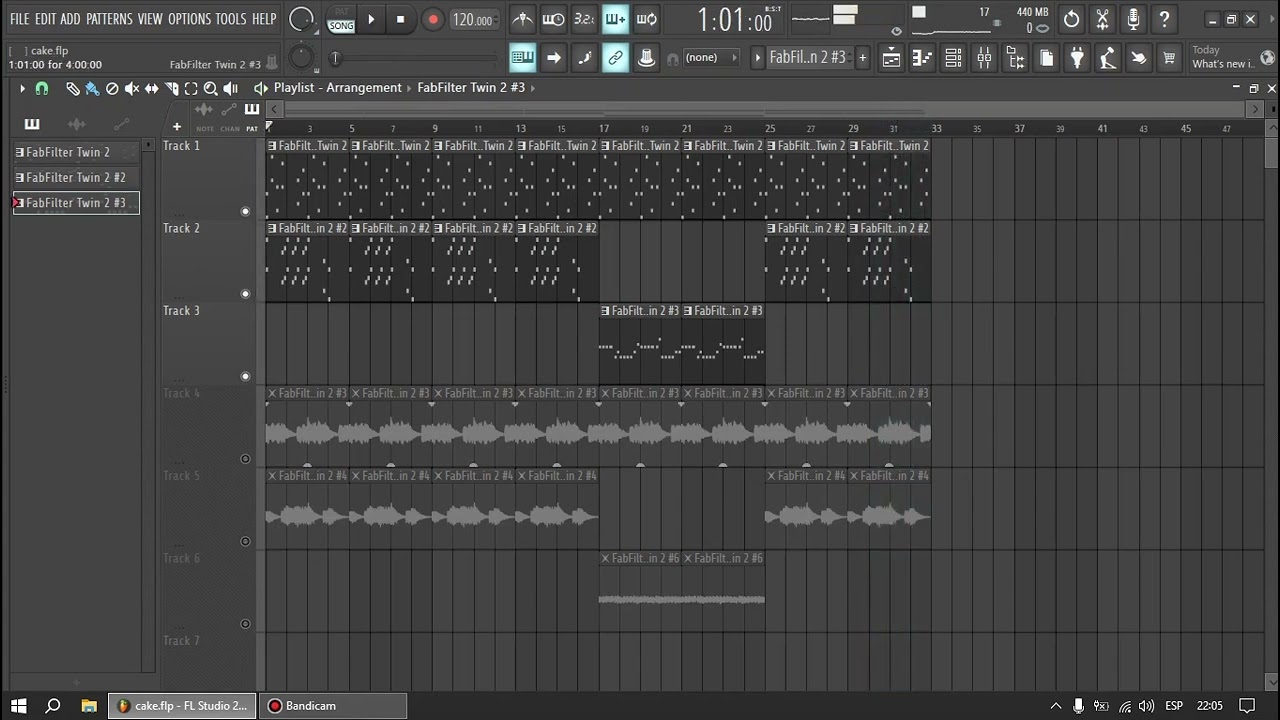Select the Slice tool
1280x720 pixels.
coord(172,88)
